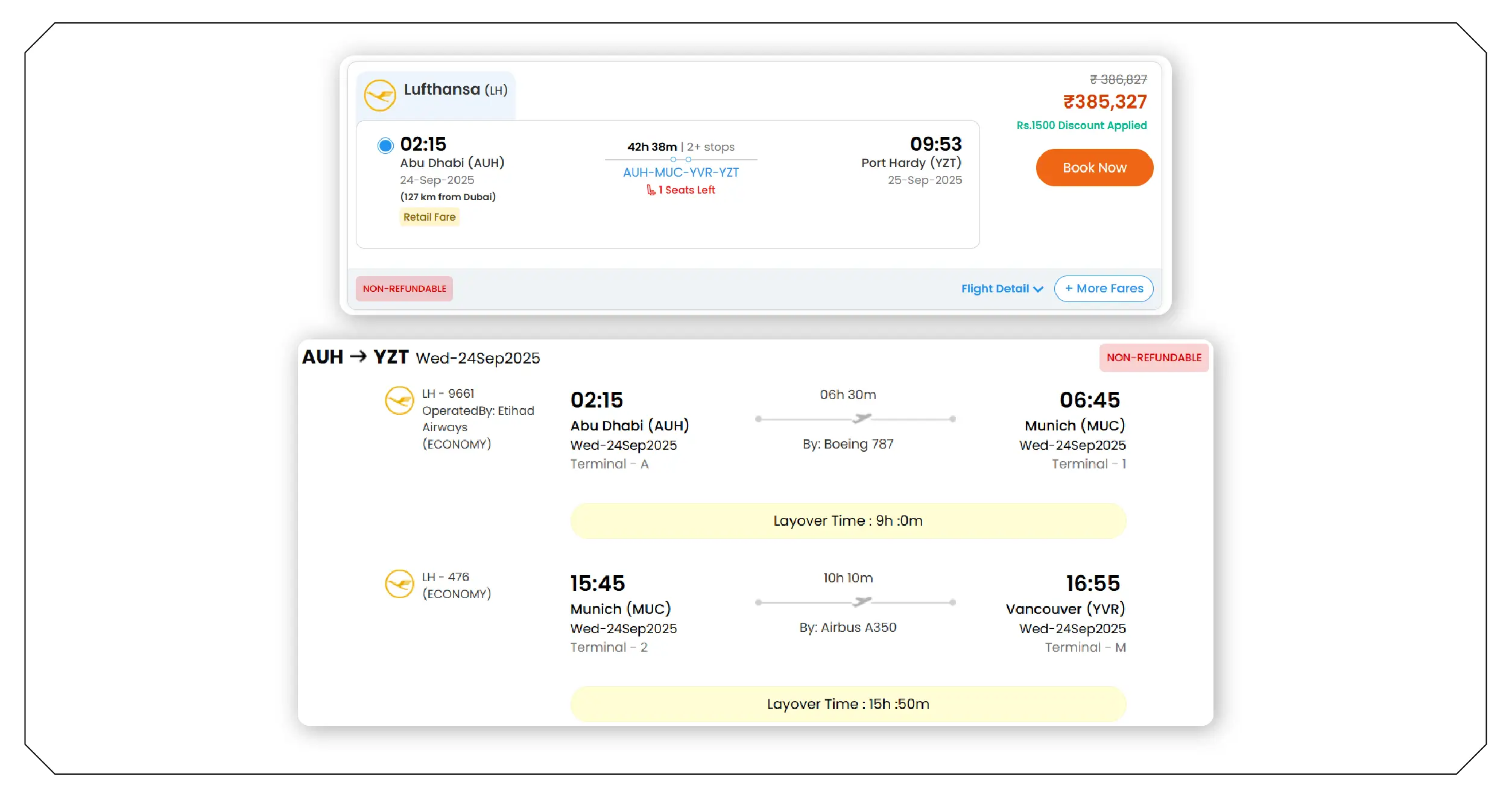This screenshot has width=1512, height=797.
Task: Click the Book Now button
Action: point(1094,168)
